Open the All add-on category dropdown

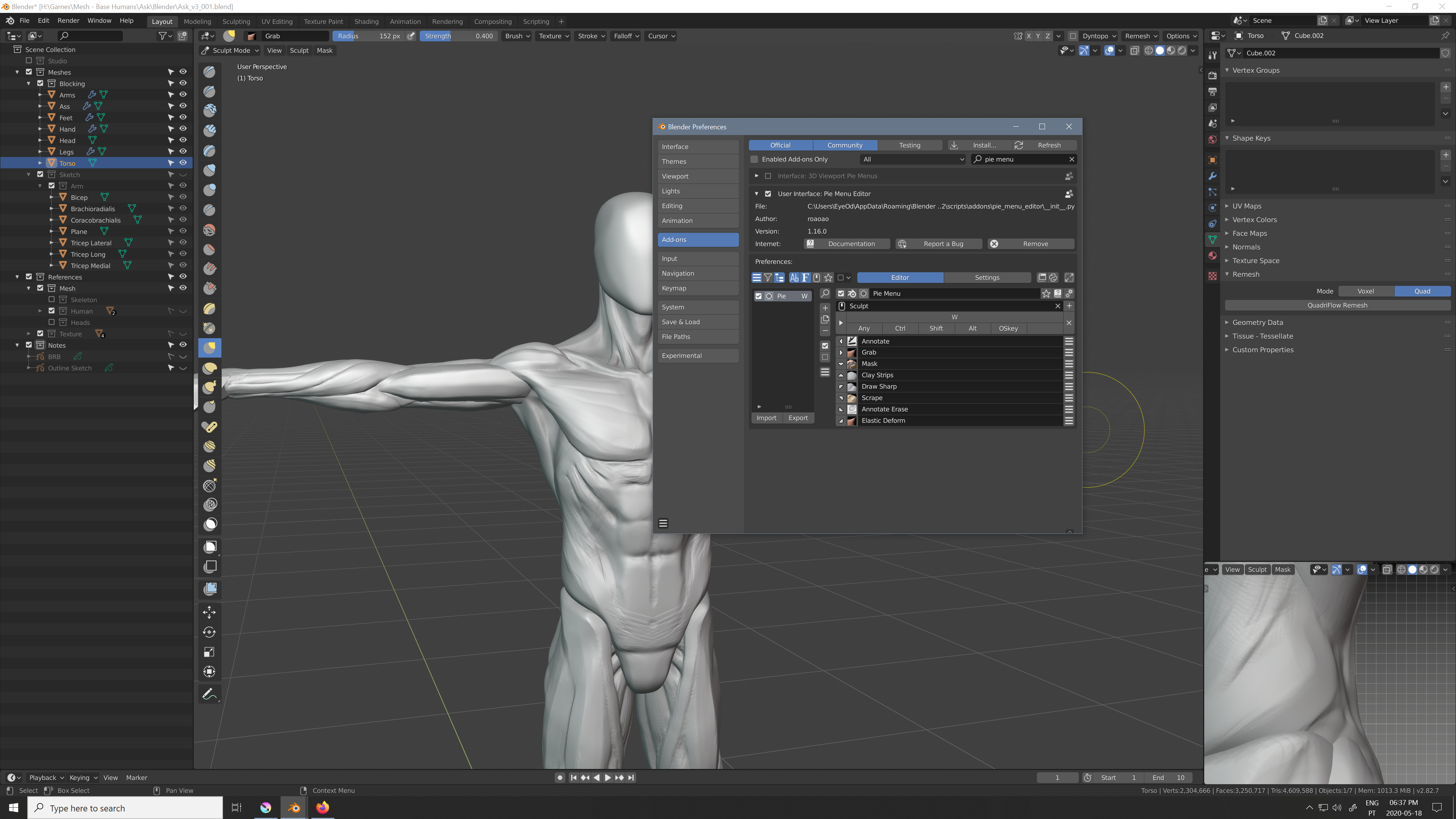point(913,159)
